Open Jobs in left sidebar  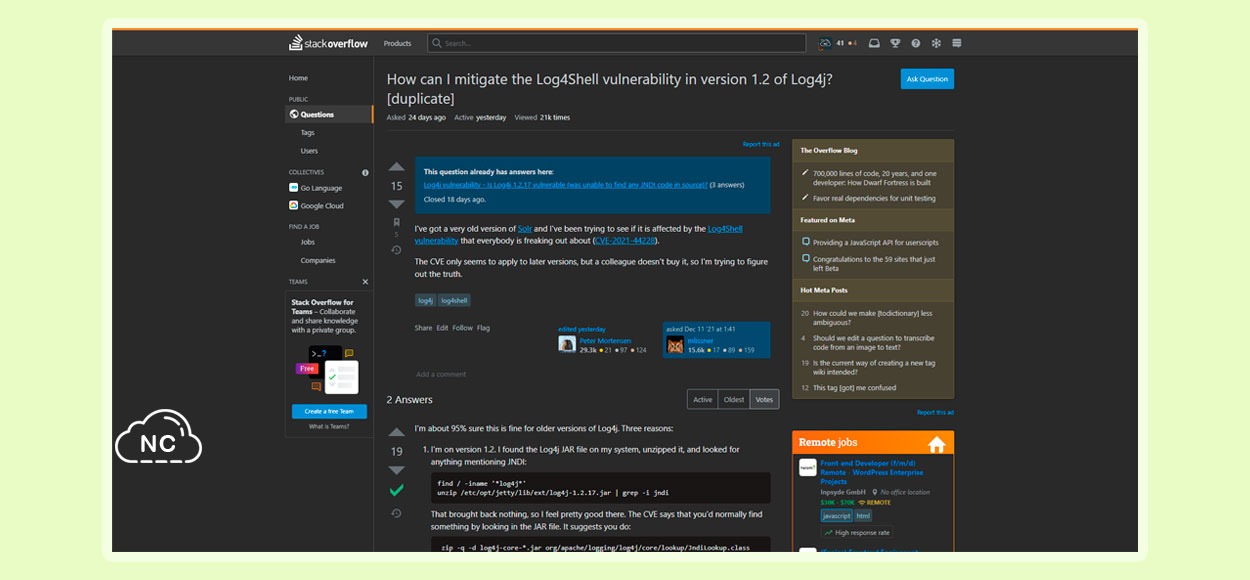pos(308,242)
